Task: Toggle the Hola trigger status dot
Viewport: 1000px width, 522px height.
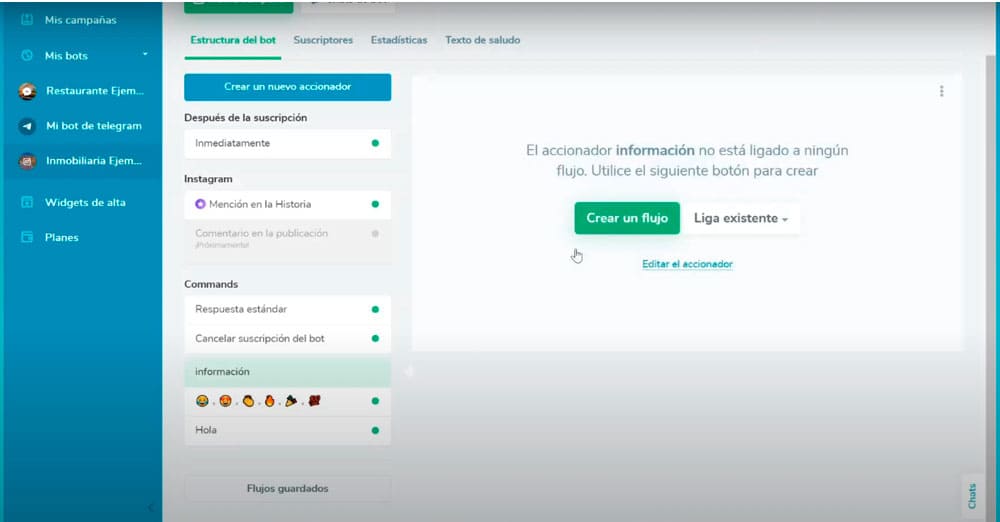Action: tap(375, 430)
